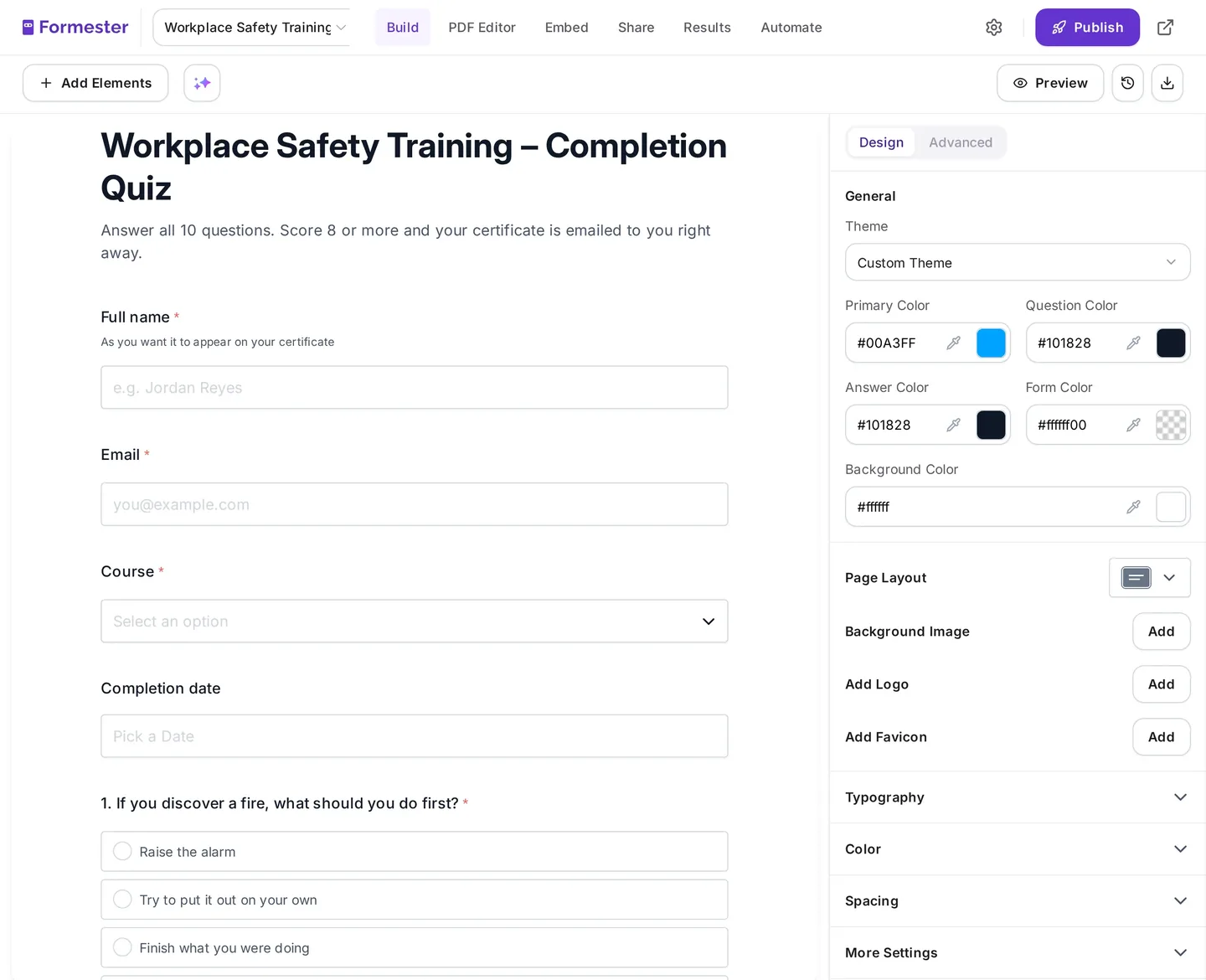Open the Workplace Safety Training form dropdown
The width and height of the screenshot is (1206, 980).
pyautogui.click(x=252, y=28)
